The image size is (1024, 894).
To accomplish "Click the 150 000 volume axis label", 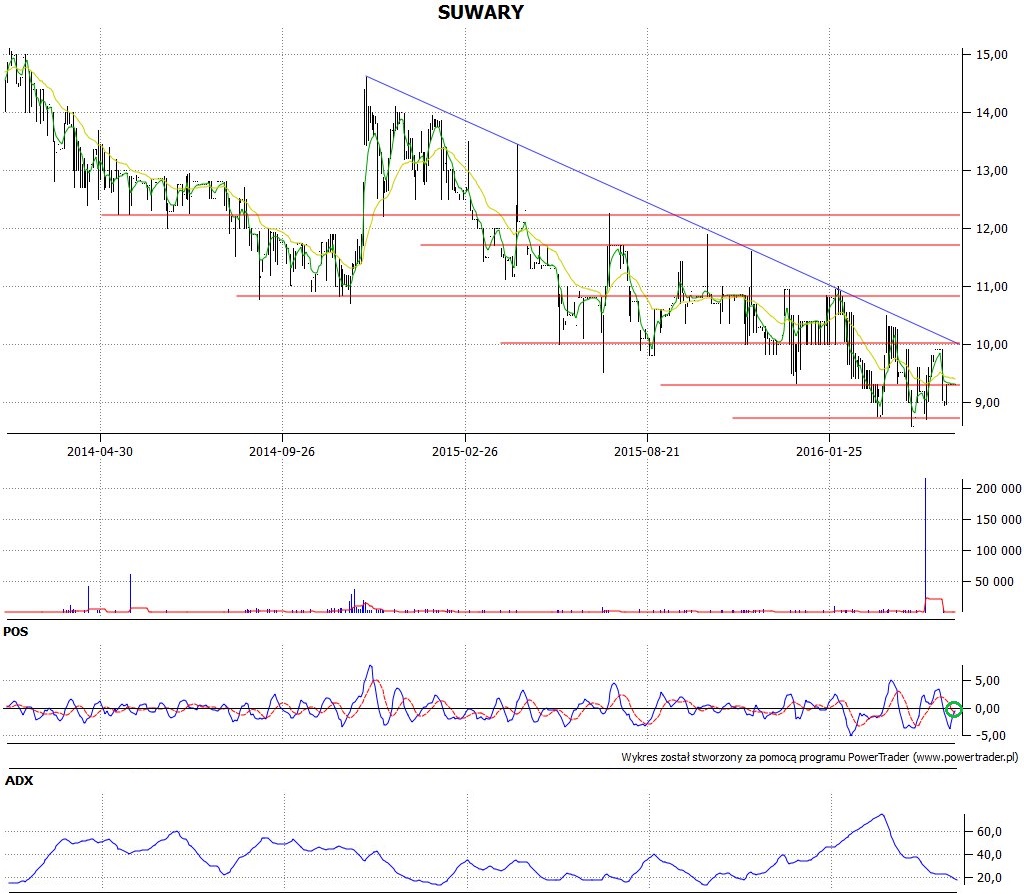I will coord(999,520).
